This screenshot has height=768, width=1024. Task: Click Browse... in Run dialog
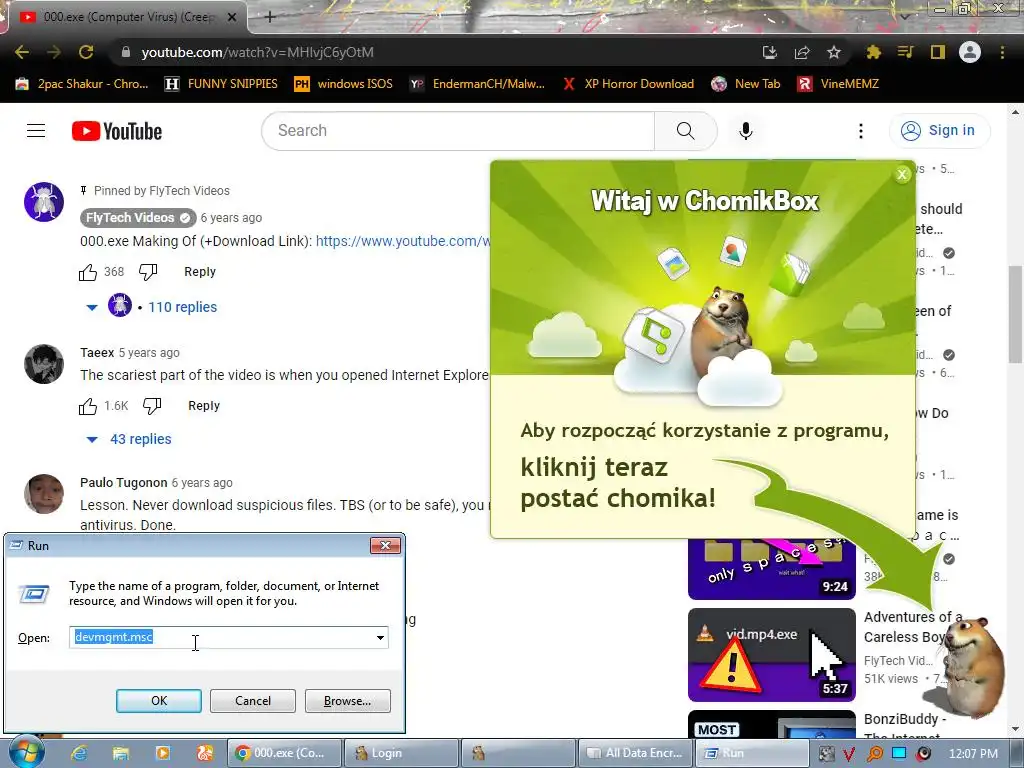[x=347, y=701]
